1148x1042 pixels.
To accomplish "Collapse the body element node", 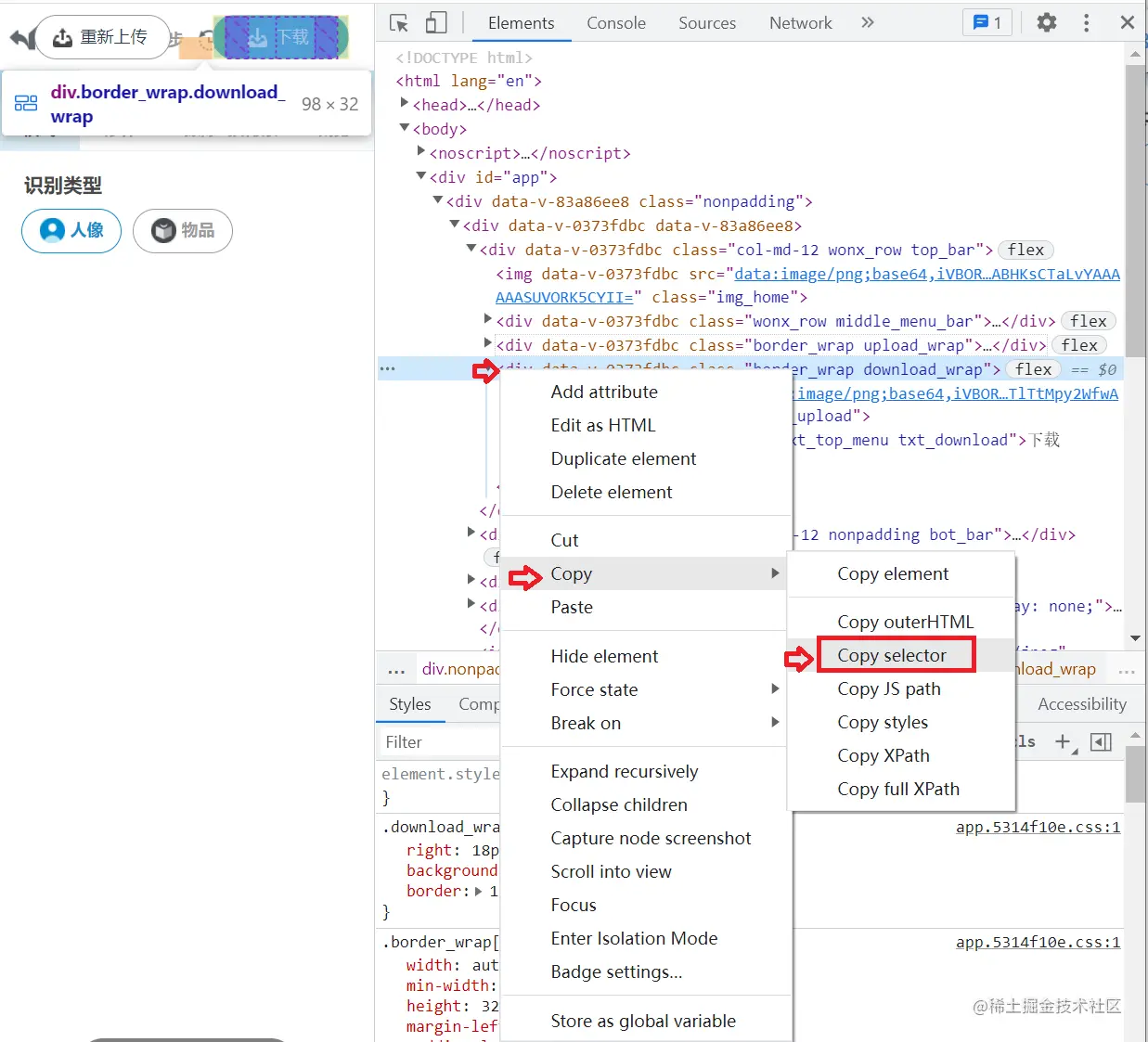I will [x=405, y=128].
